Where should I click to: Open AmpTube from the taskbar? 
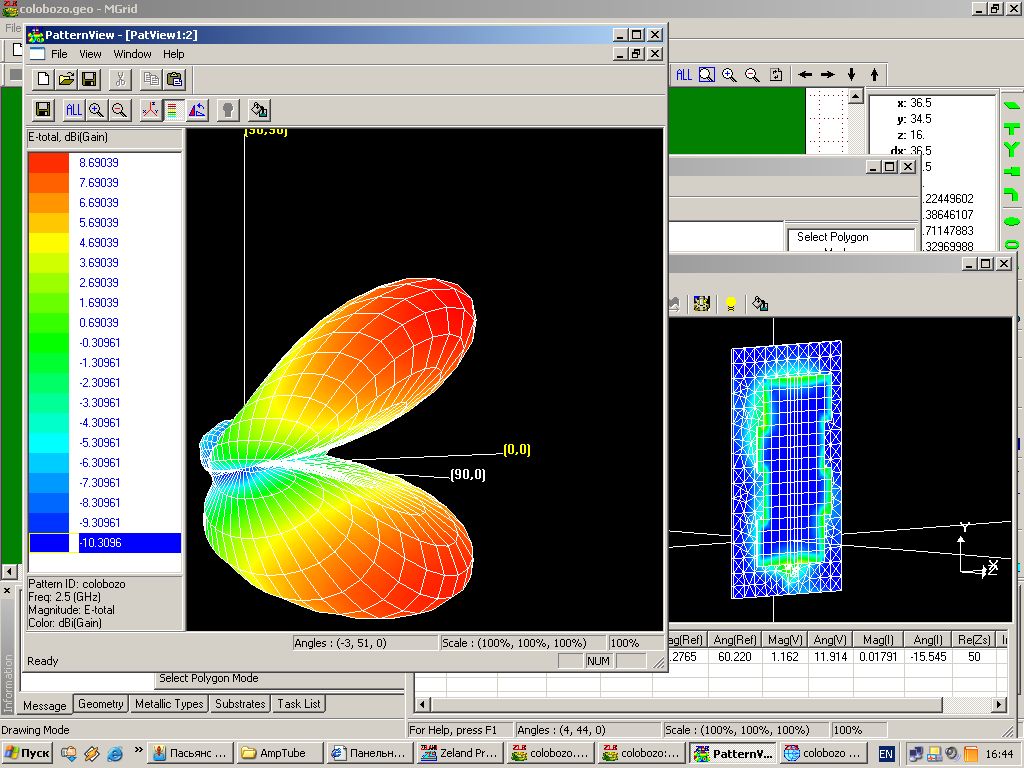point(279,753)
